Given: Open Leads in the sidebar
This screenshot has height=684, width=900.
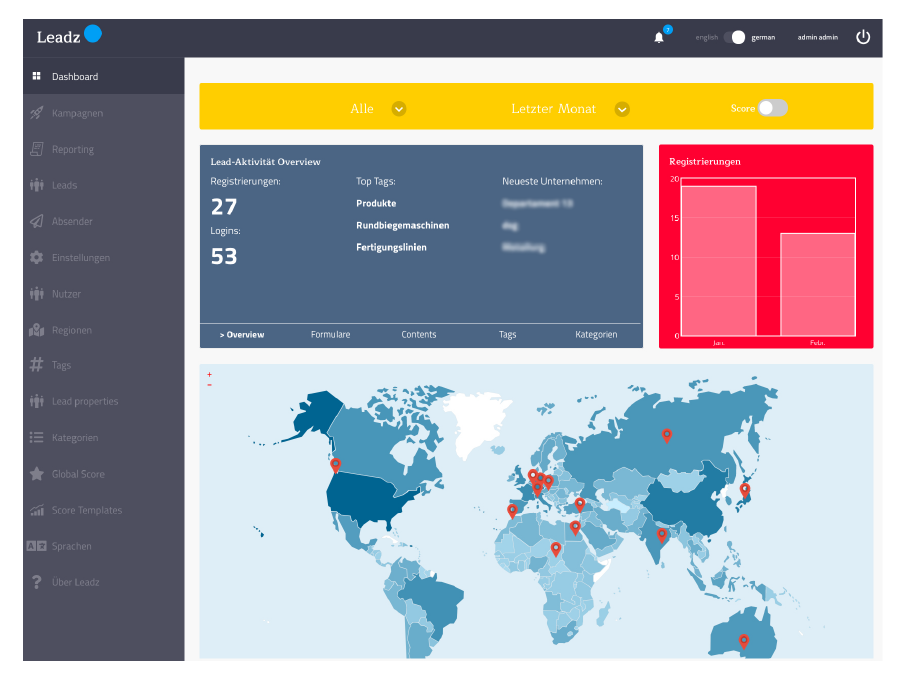Looking at the screenshot, I should 104,185.
